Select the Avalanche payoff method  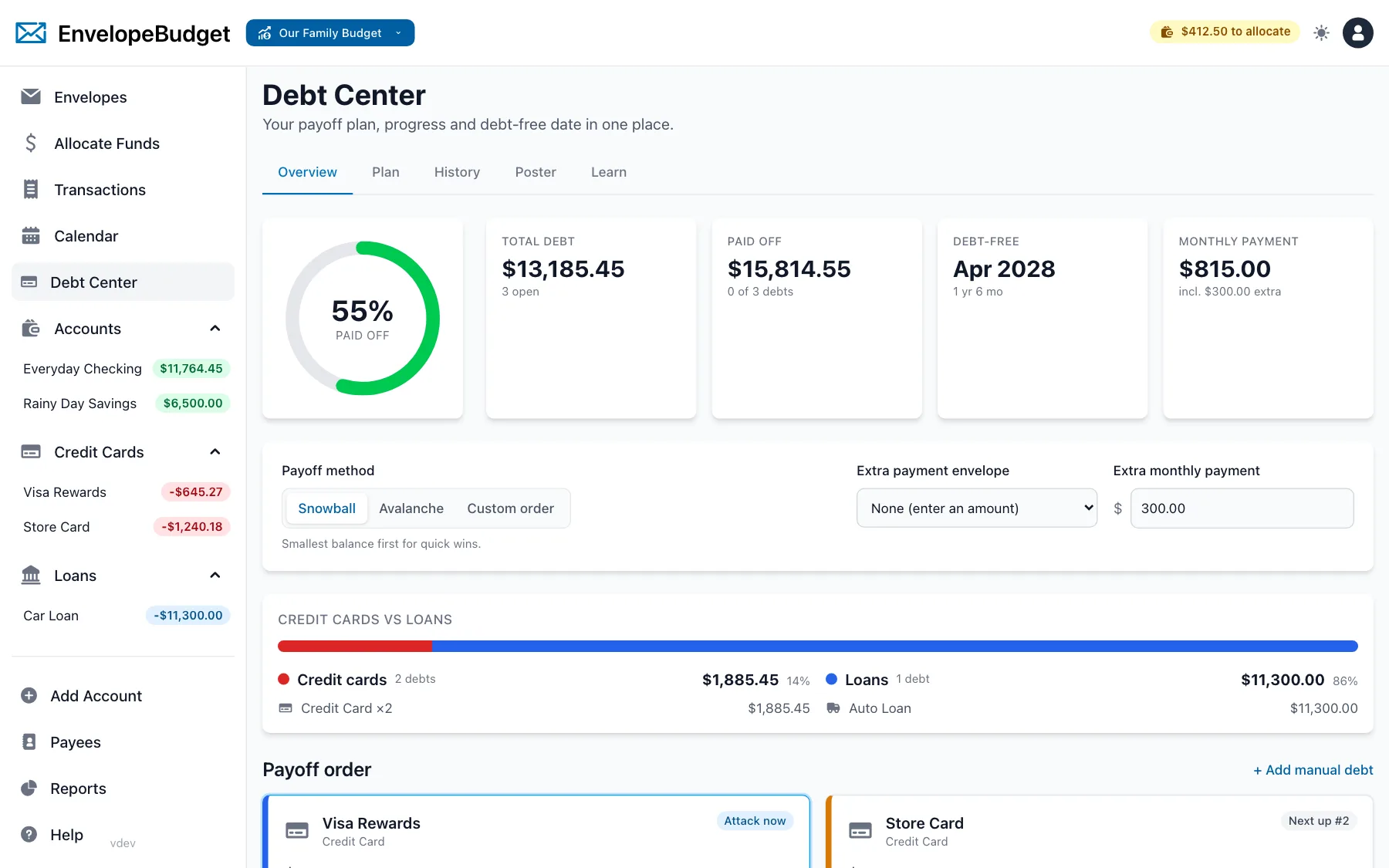click(x=411, y=508)
